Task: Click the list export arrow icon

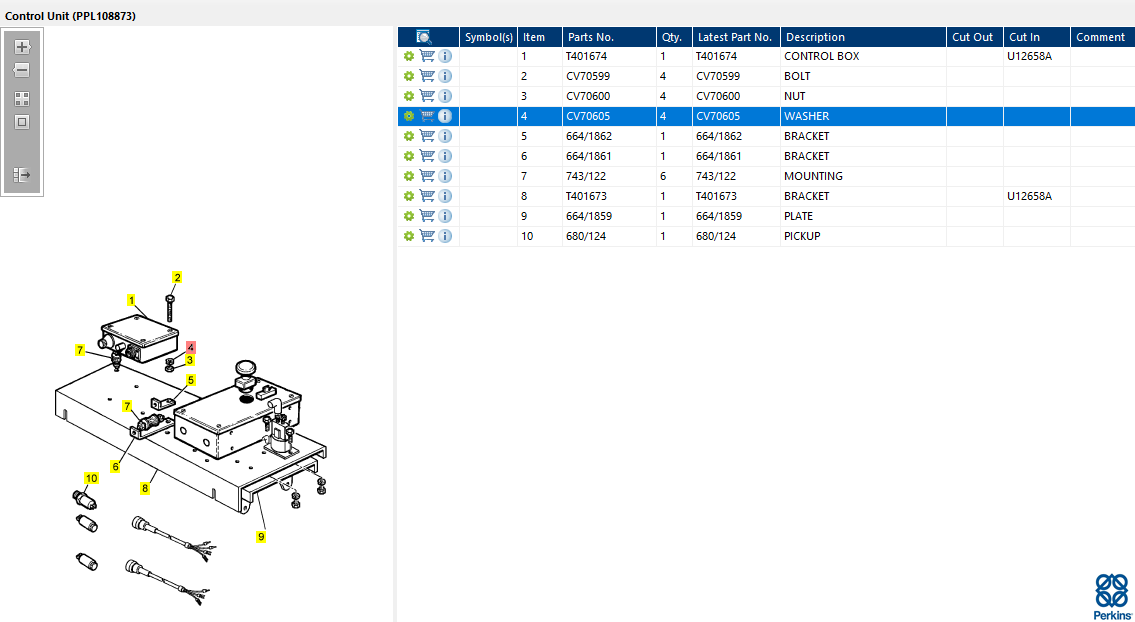Action: (22, 175)
